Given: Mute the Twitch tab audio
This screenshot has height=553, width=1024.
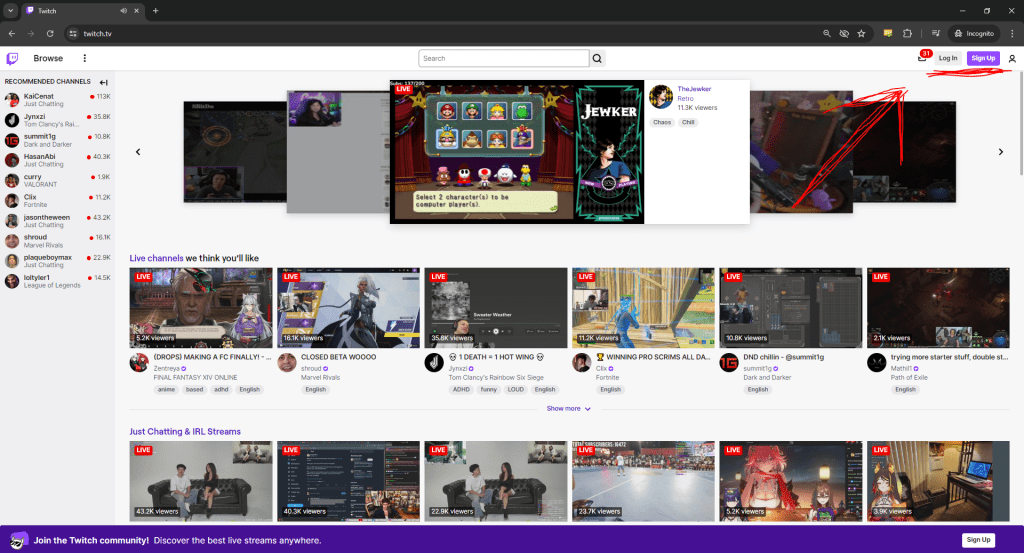Looking at the screenshot, I should [x=123, y=10].
